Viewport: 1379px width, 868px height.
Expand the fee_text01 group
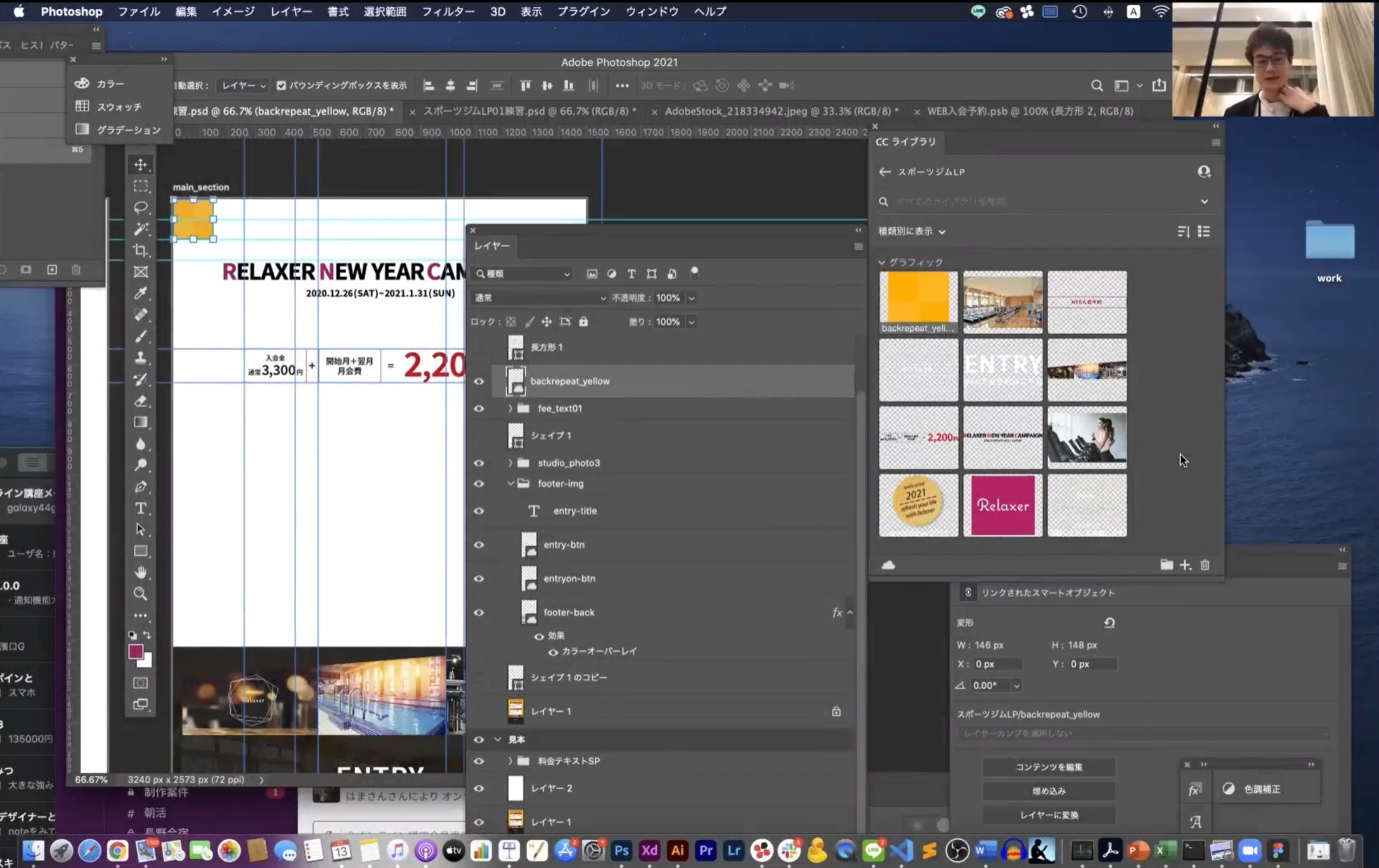coord(510,408)
